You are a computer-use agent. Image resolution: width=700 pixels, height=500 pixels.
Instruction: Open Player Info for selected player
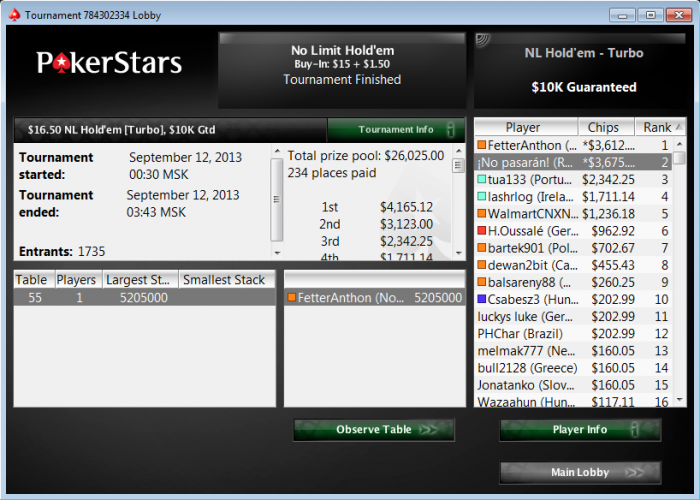580,429
